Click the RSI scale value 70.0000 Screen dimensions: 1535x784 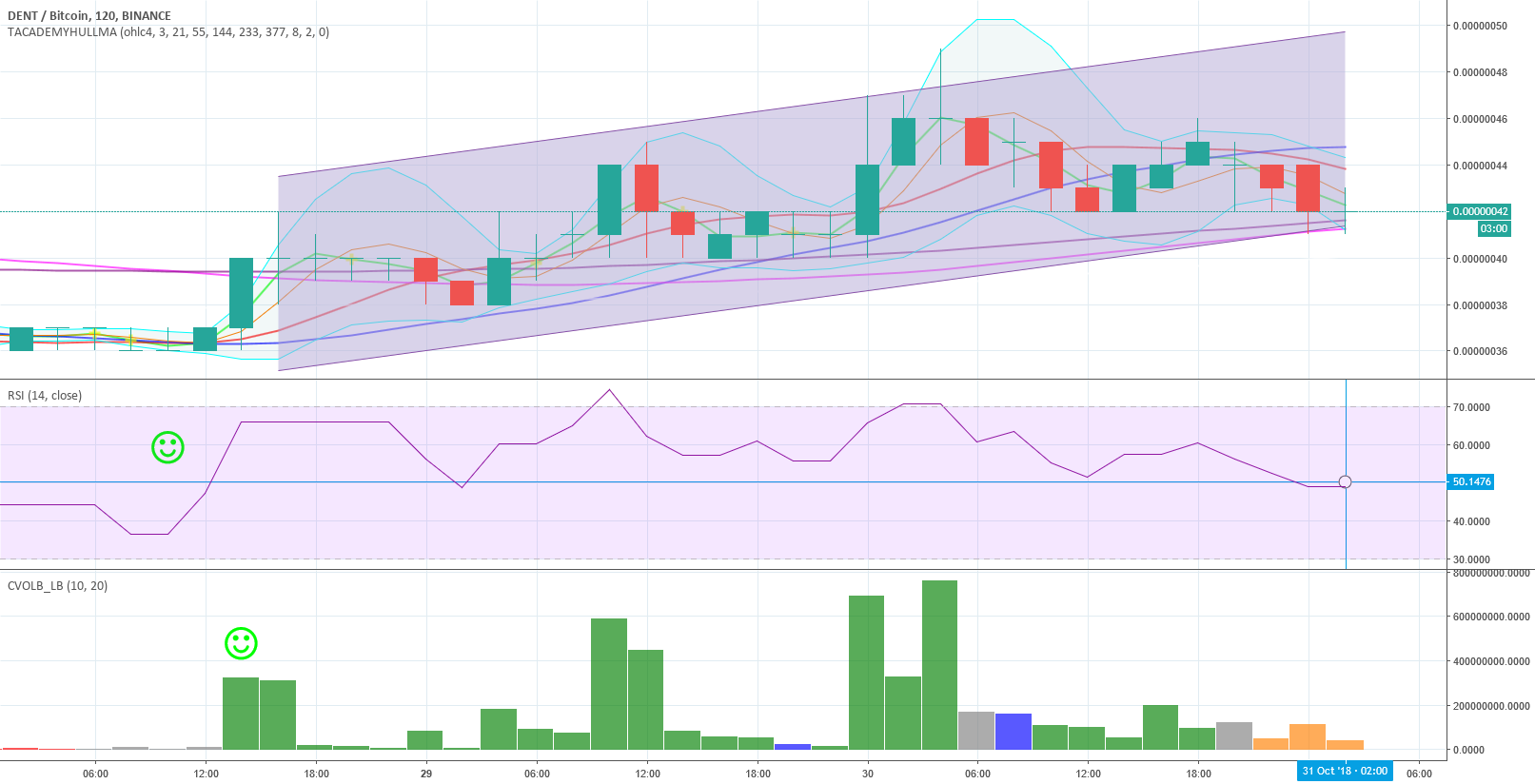[1471, 407]
